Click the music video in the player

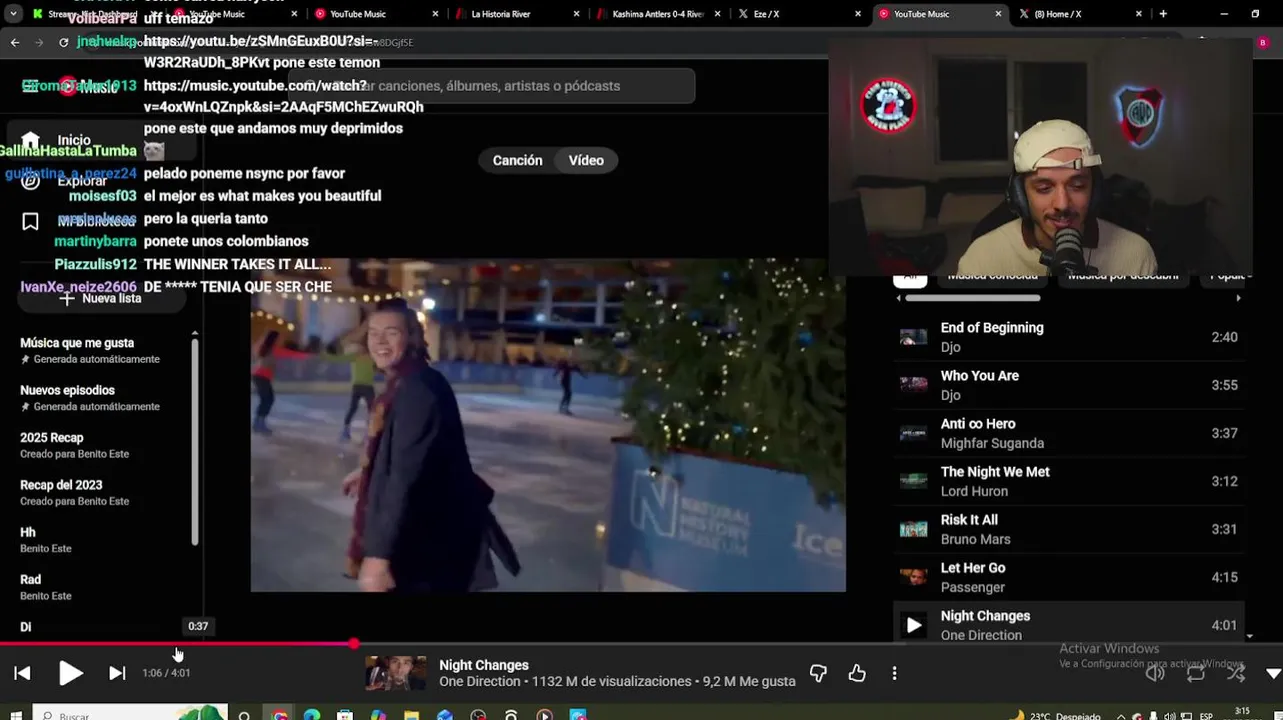pyautogui.click(x=548, y=425)
